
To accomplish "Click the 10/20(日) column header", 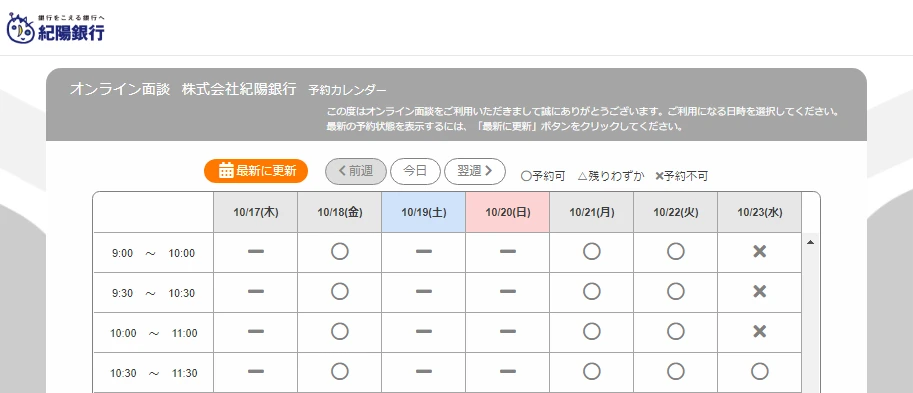I will pos(508,213).
